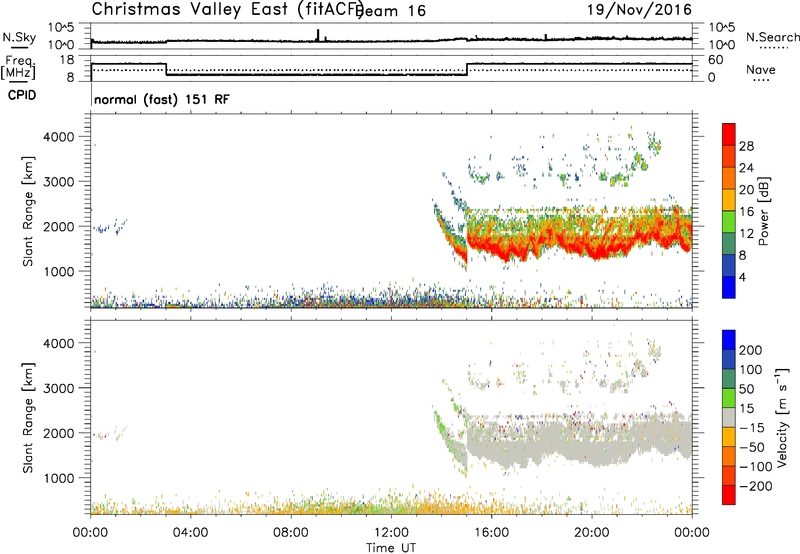The width and height of the screenshot is (800, 554).
Task: Click the '18' tick on the frequency axis
Action: (67, 60)
